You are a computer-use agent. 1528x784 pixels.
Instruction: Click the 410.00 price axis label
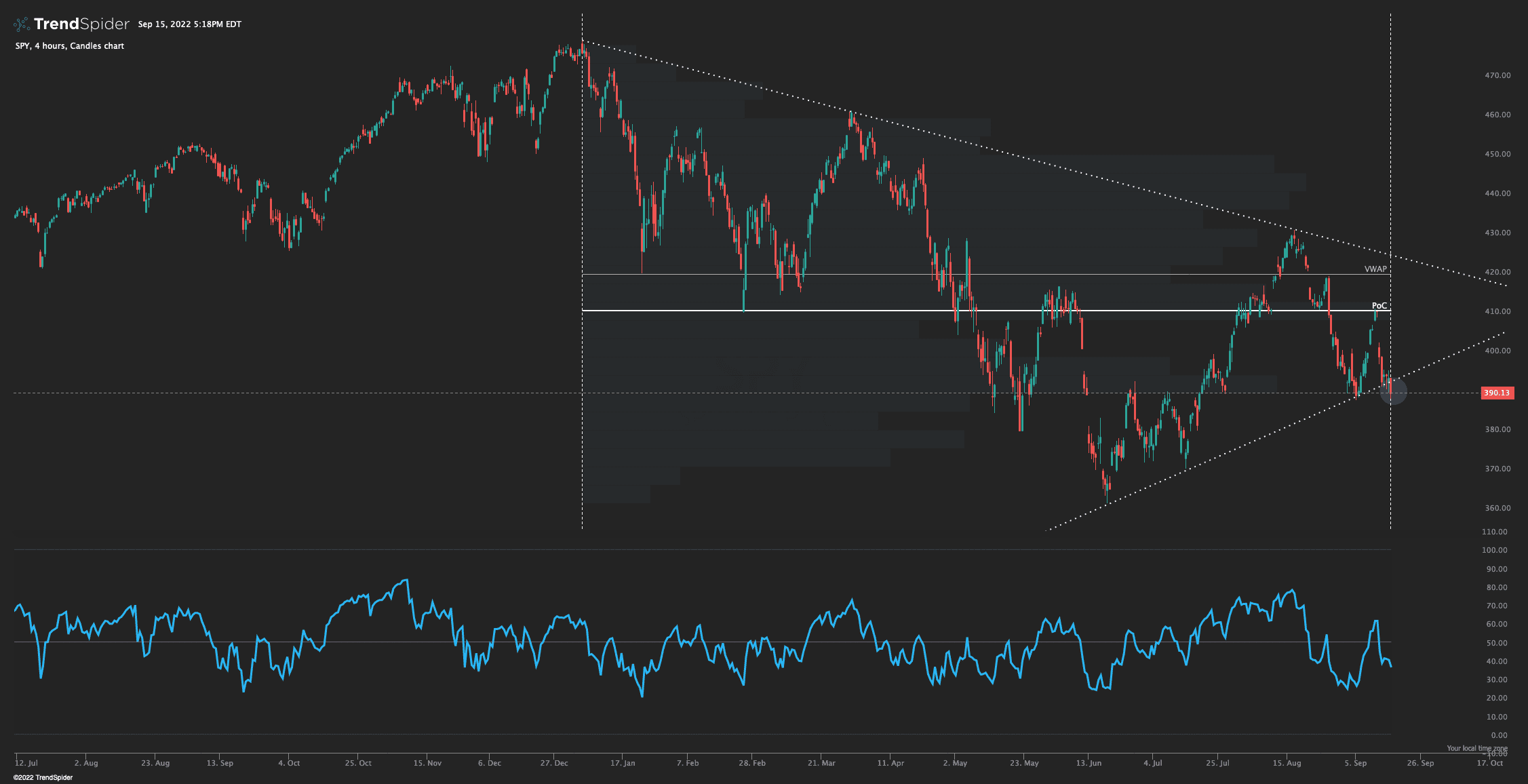pos(1497,311)
